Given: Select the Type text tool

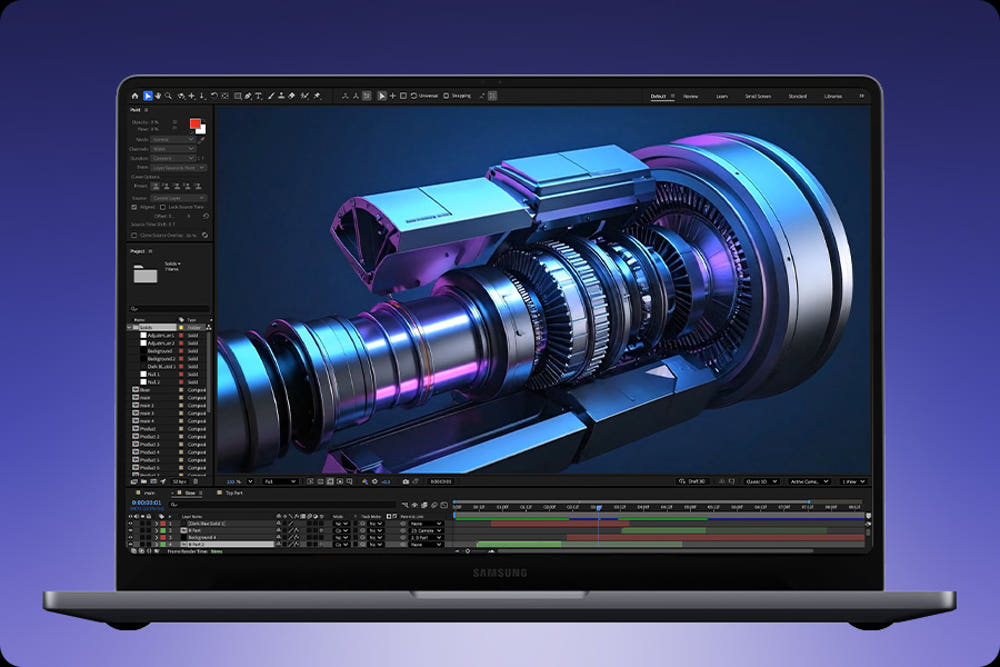Looking at the screenshot, I should click(259, 96).
